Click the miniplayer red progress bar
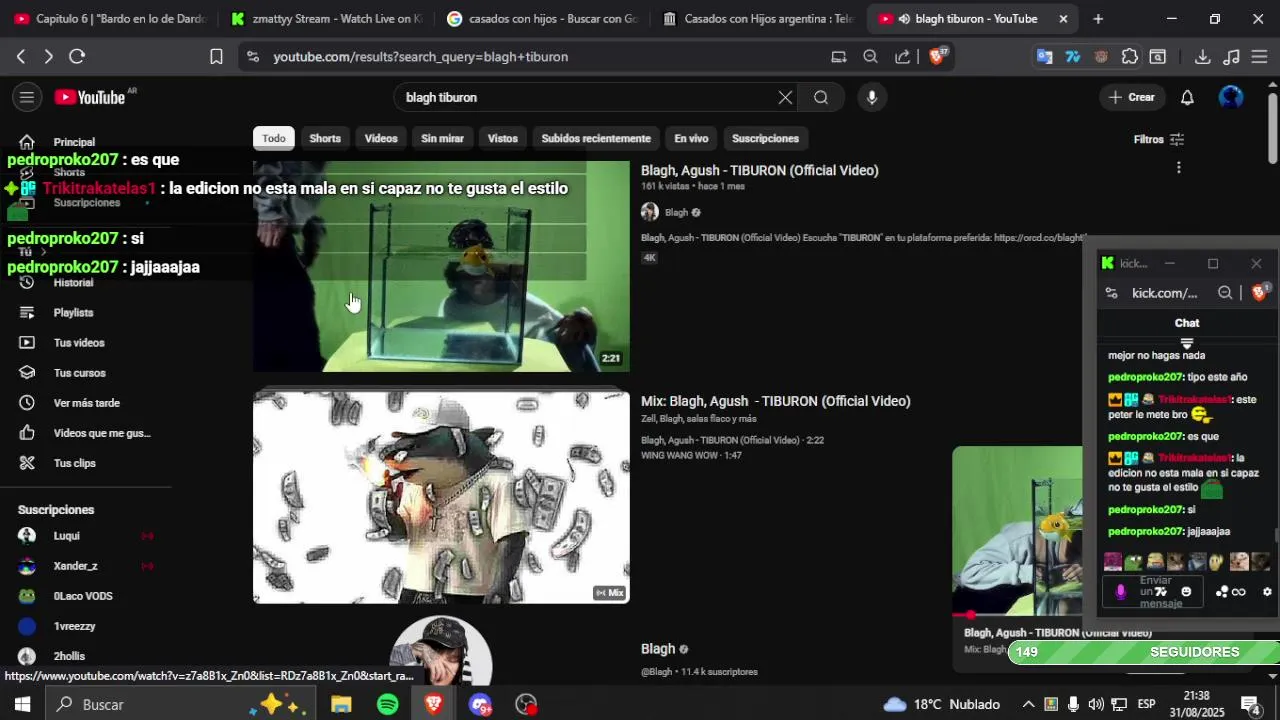The image size is (1280, 720). tap(1017, 615)
